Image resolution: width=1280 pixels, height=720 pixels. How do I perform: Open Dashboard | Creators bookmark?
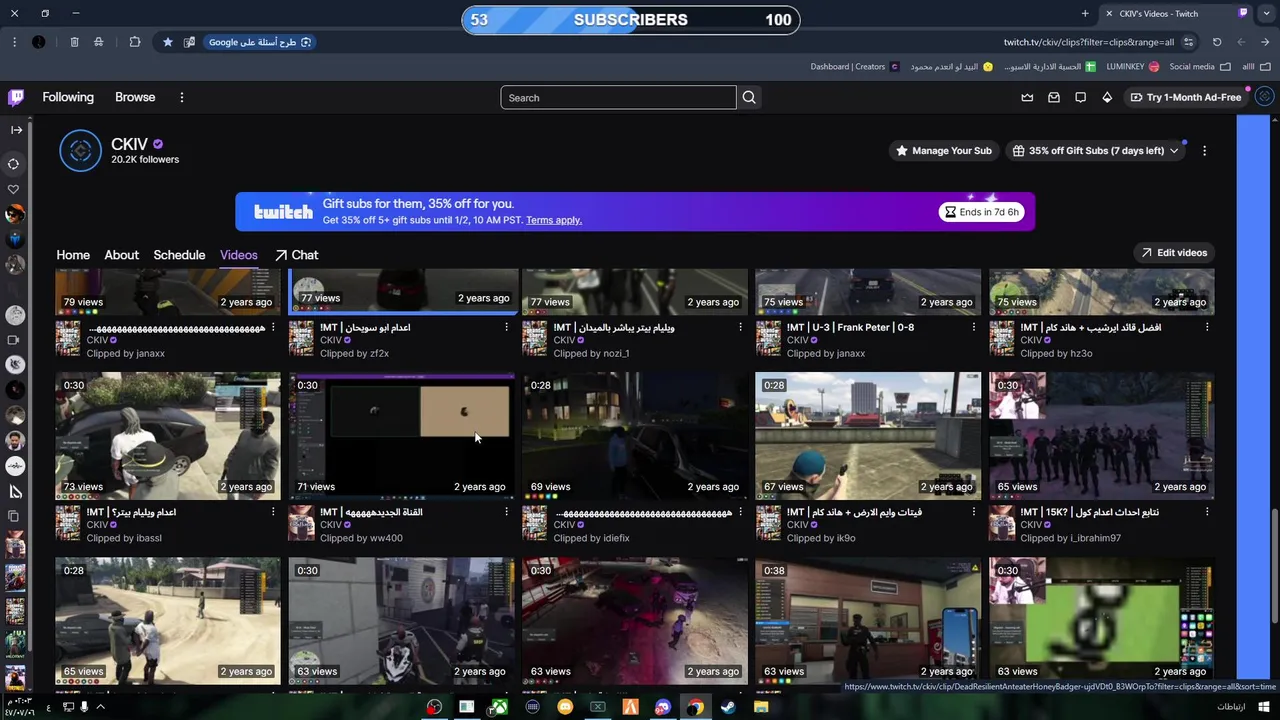(855, 67)
